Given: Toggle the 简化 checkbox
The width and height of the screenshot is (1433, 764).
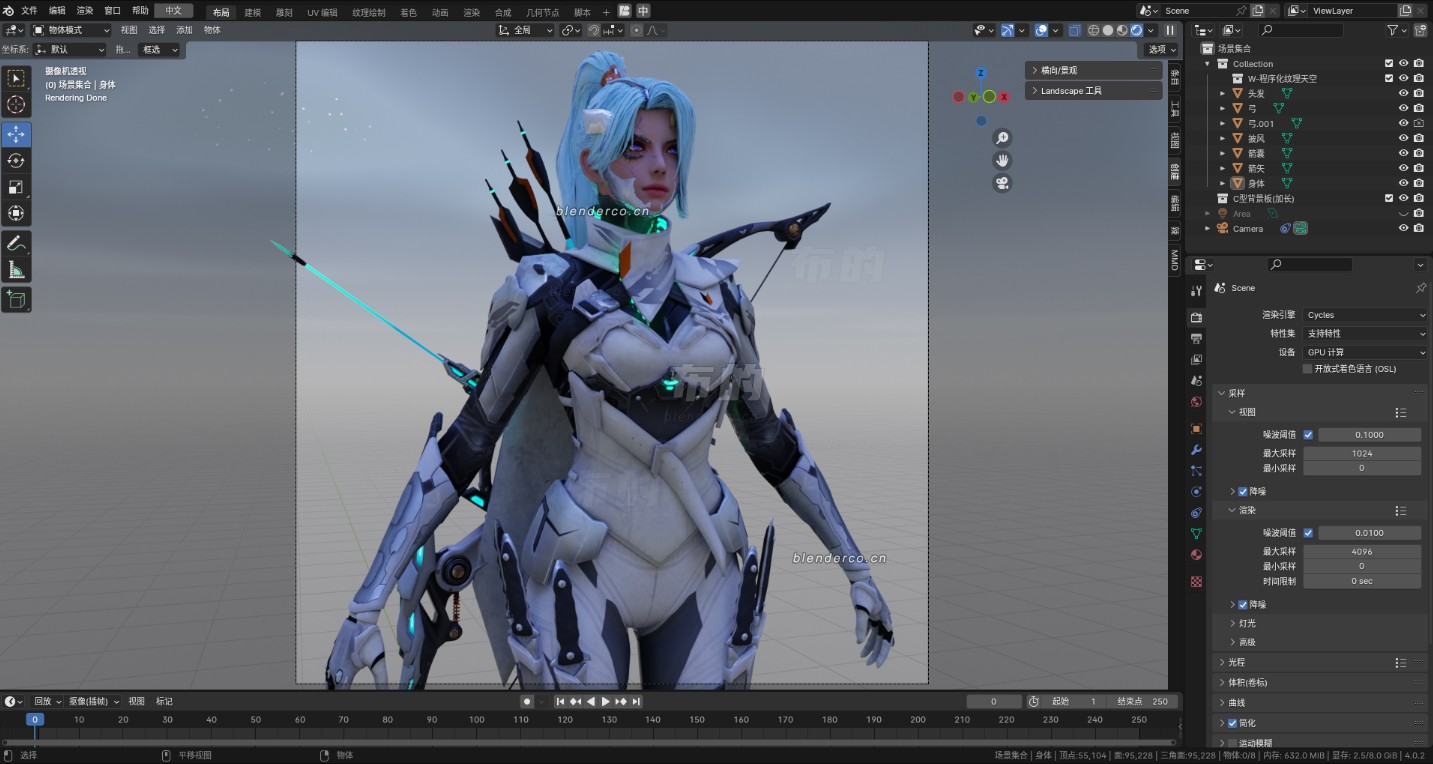Looking at the screenshot, I should (1232, 723).
